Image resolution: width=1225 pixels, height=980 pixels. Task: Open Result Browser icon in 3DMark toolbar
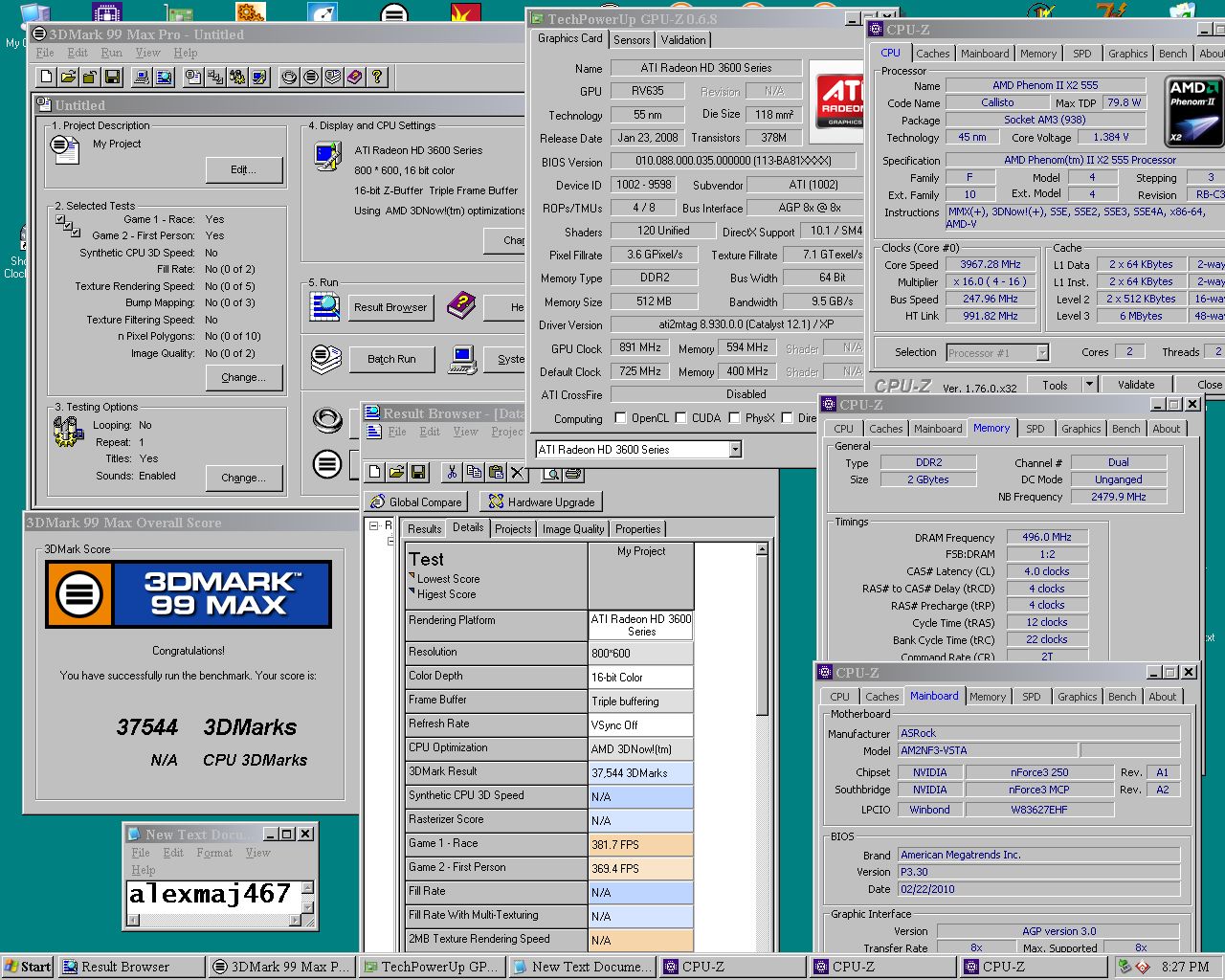point(164,77)
